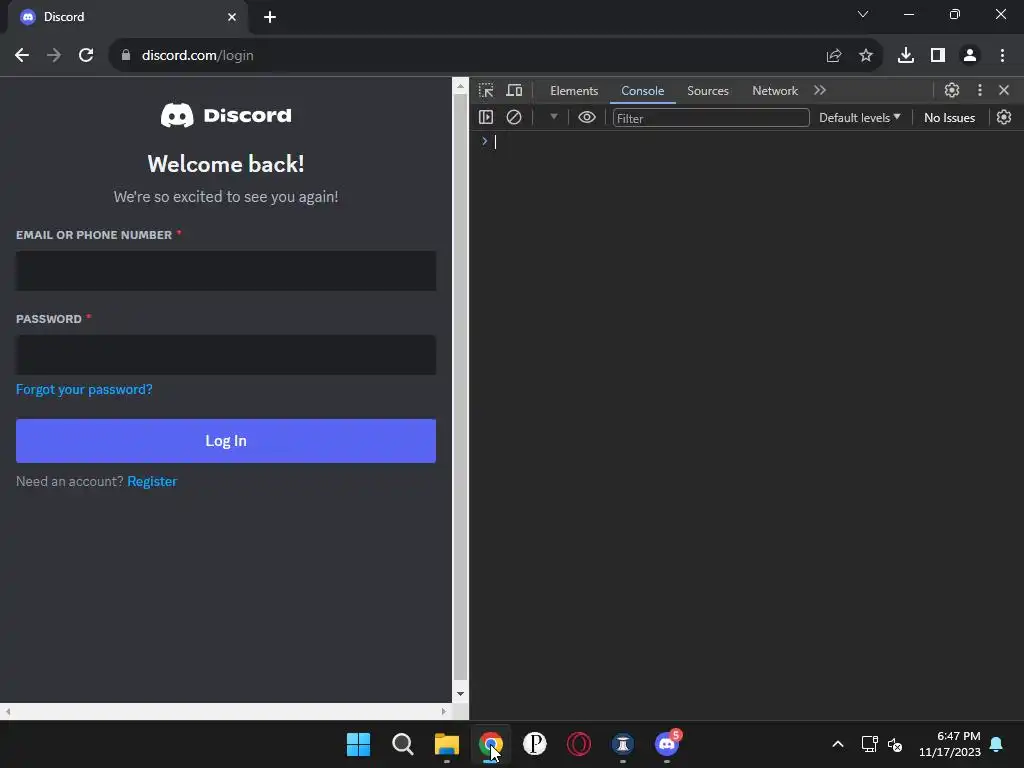Click the console Filter input field
This screenshot has height=768, width=1024.
711,118
